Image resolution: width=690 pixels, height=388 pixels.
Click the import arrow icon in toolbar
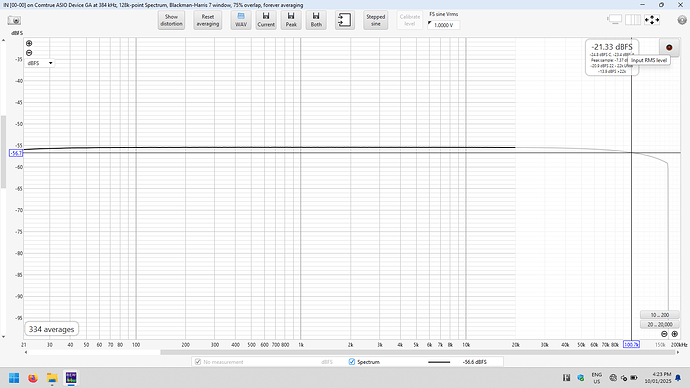pyautogui.click(x=345, y=20)
